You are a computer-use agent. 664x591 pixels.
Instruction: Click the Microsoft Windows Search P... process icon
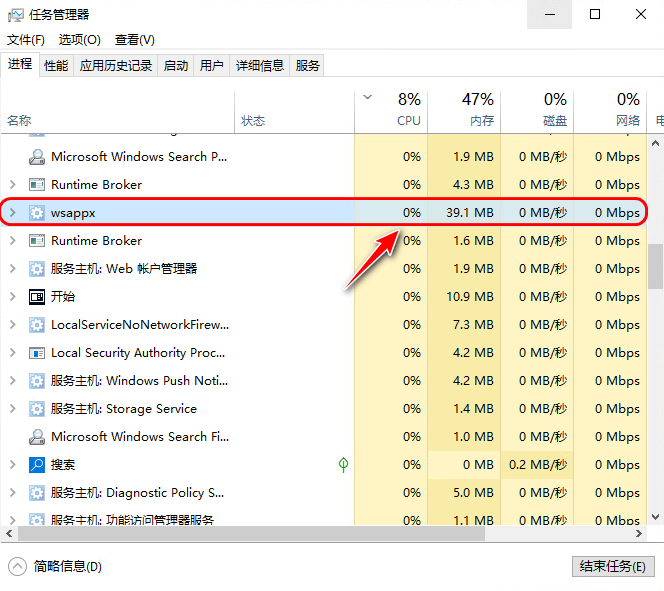(37, 157)
